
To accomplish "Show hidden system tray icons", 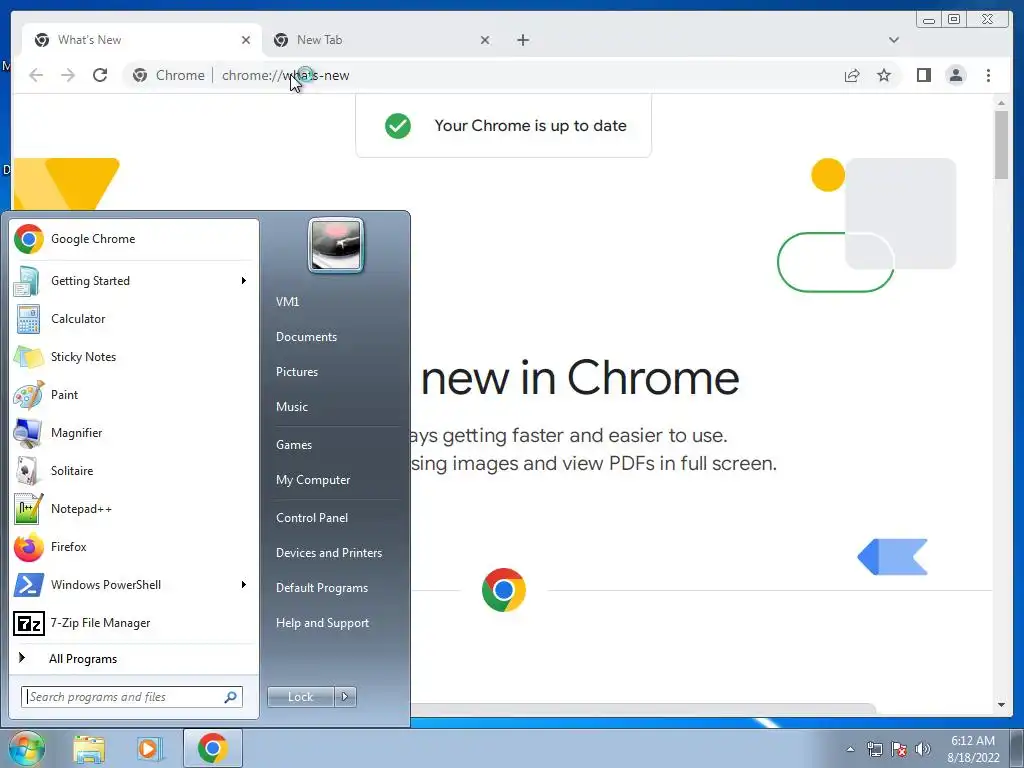I will [x=850, y=749].
